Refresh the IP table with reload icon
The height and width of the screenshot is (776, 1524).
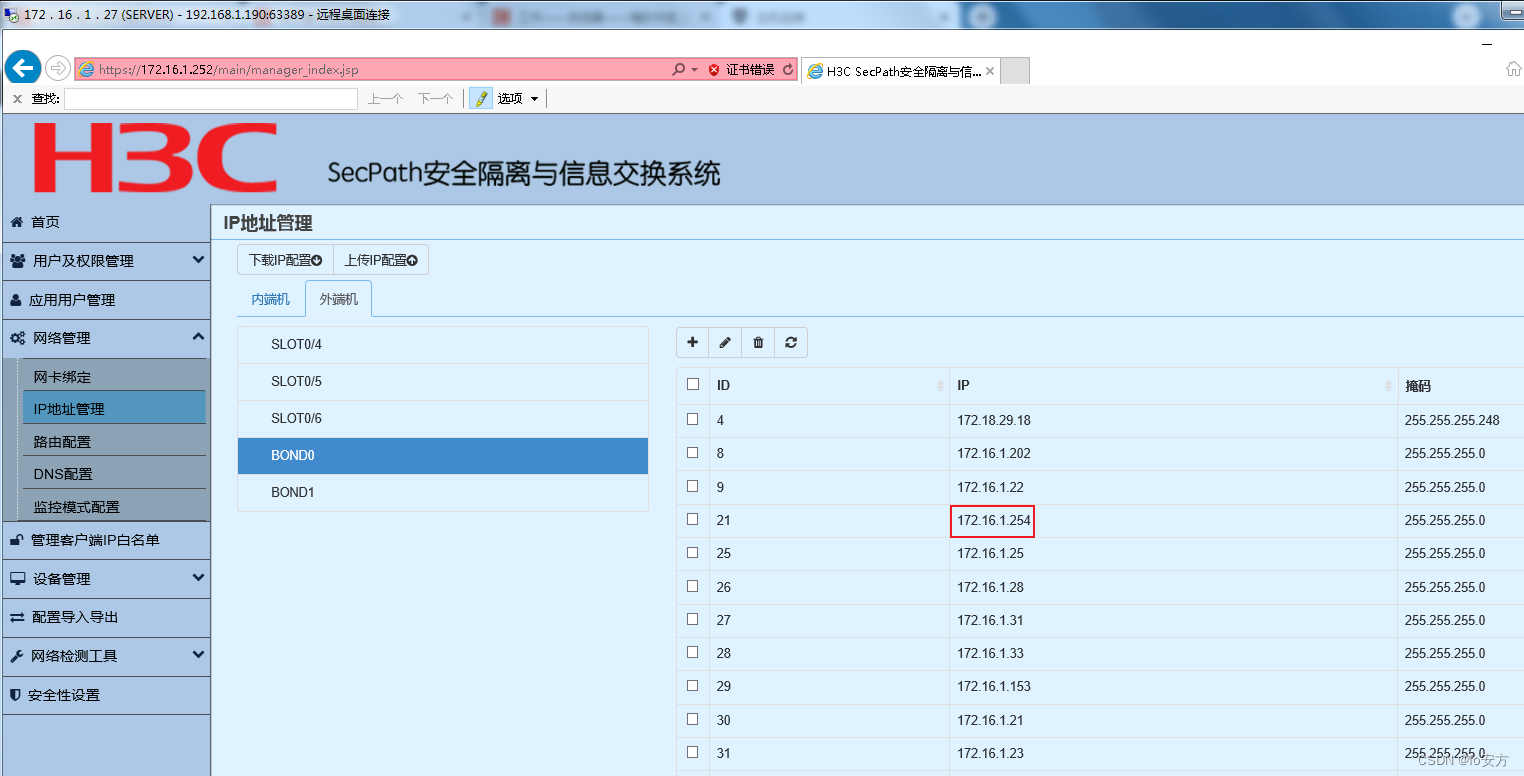click(791, 342)
